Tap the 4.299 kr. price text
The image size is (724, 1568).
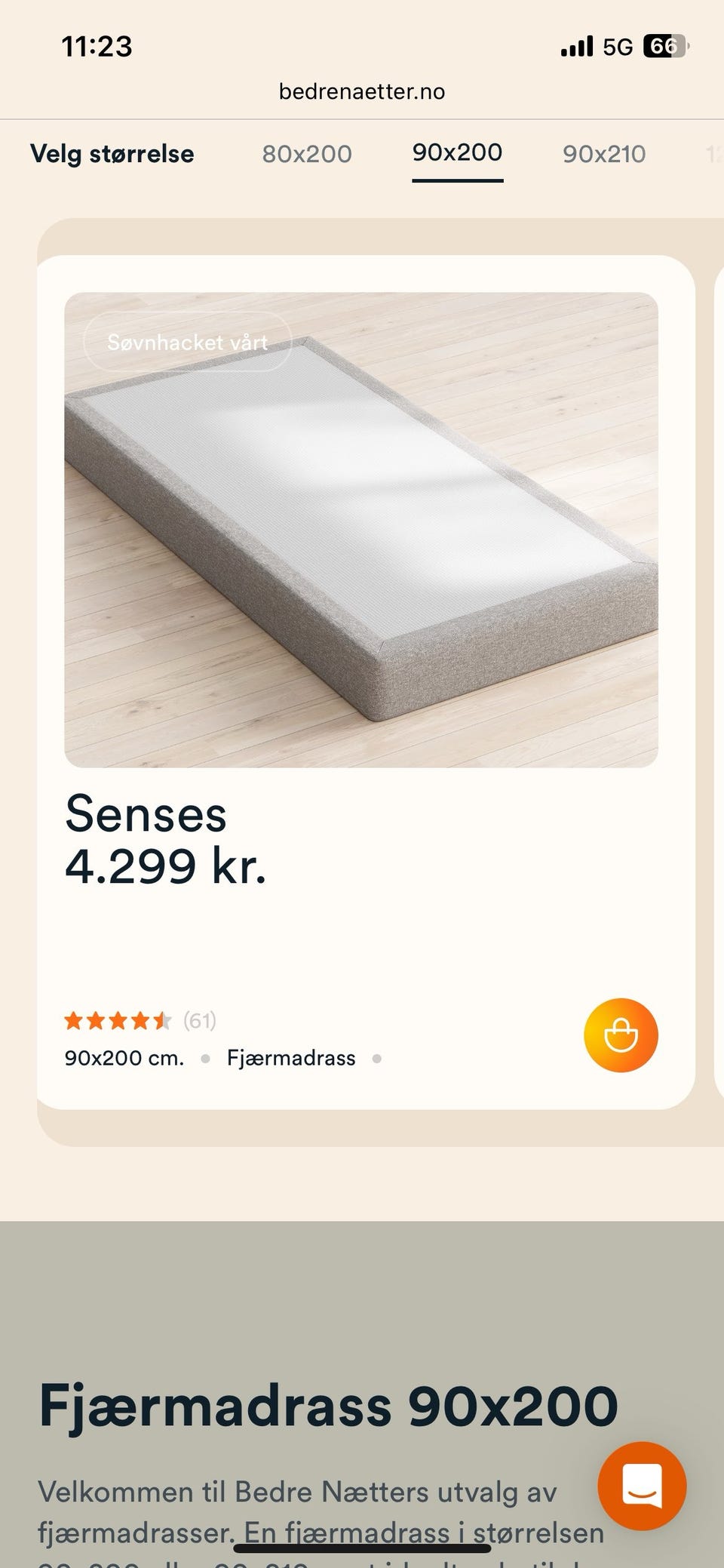[166, 866]
